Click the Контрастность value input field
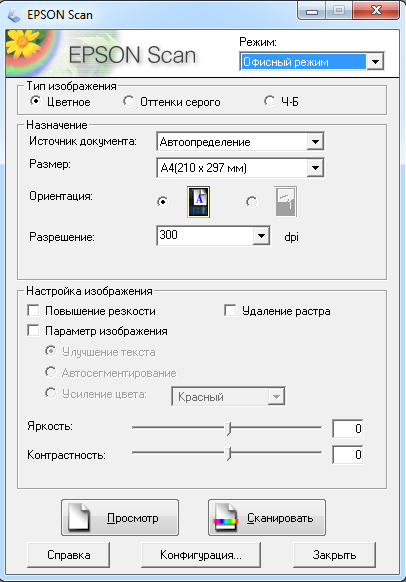This screenshot has width=406, height=582. pos(348,455)
